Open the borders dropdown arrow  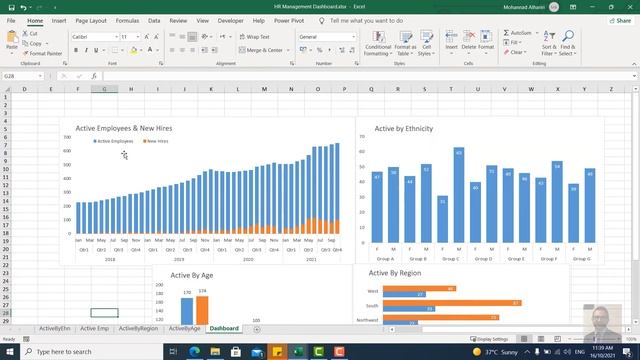pyautogui.click(x=122, y=50)
